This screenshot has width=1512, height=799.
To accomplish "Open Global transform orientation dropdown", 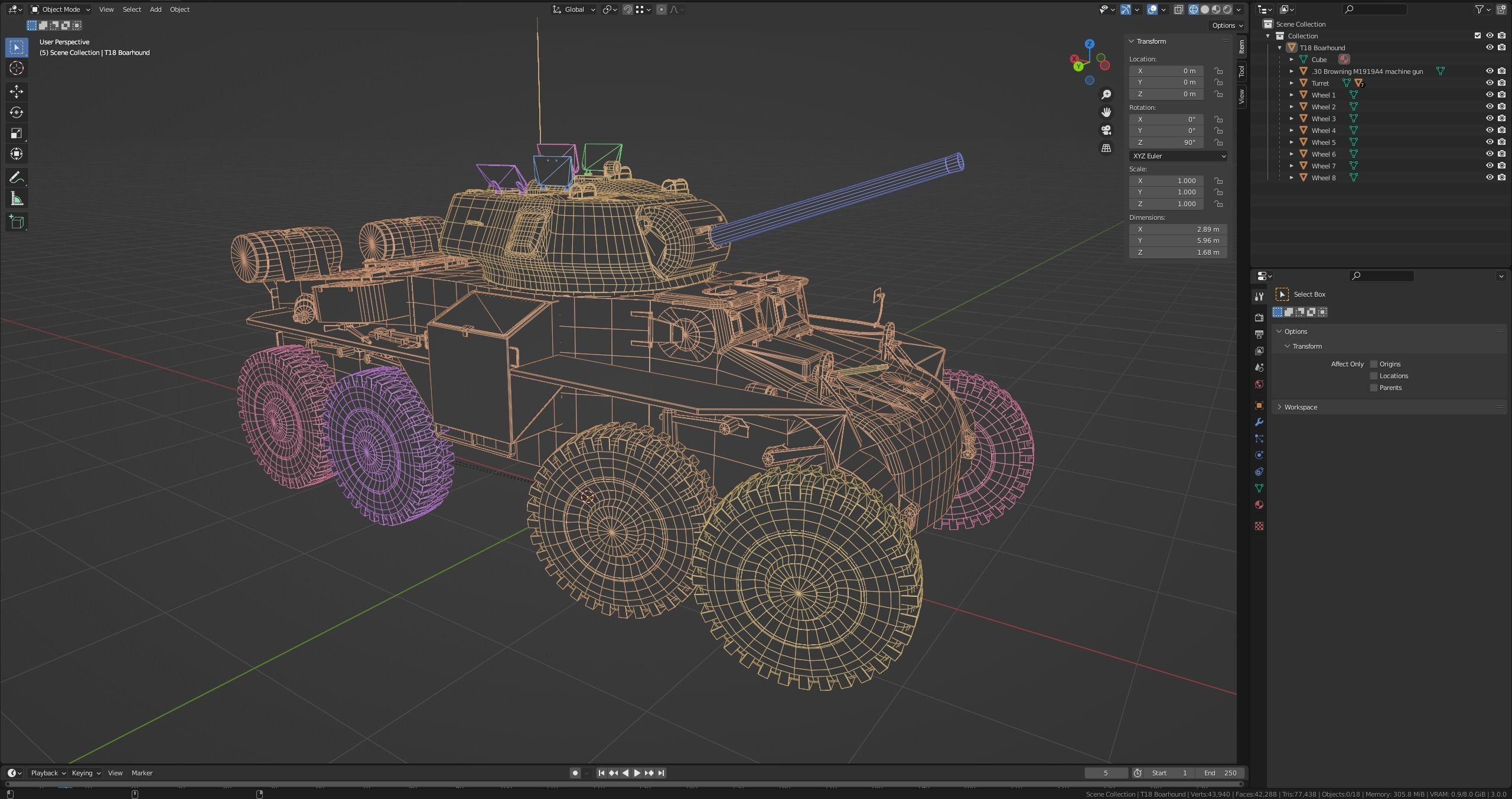I will (x=573, y=9).
